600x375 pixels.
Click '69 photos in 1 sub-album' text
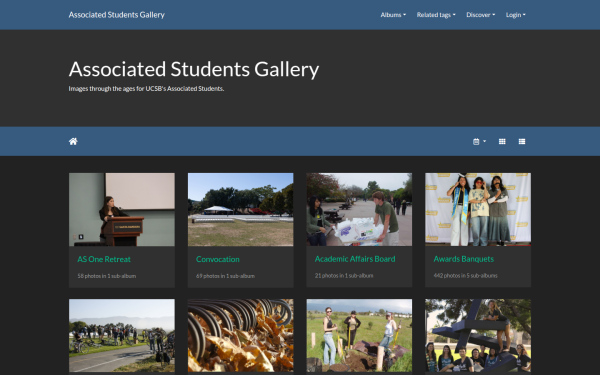pyautogui.click(x=225, y=276)
